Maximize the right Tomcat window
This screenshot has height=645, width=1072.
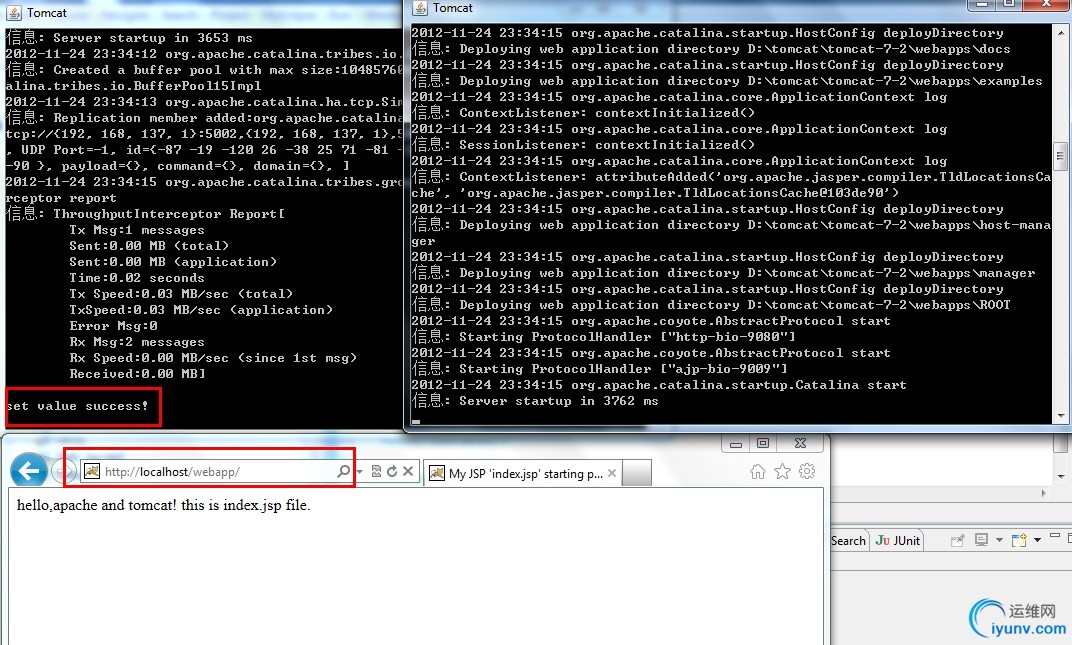(x=1008, y=3)
